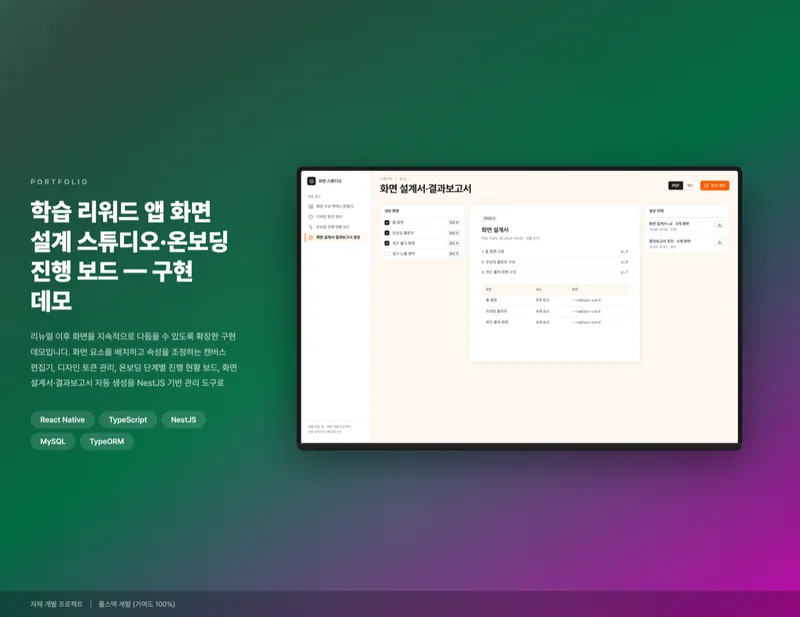Screen dimensions: 800x617
Task: Click the orange 문서 생성 button
Action: [x=714, y=185]
